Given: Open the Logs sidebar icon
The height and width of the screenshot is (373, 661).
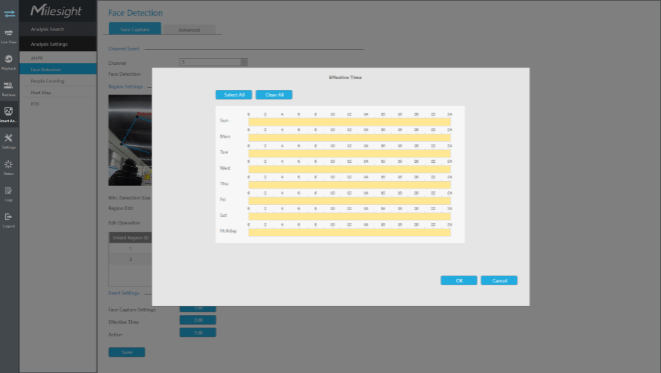Looking at the screenshot, I should coord(9,193).
